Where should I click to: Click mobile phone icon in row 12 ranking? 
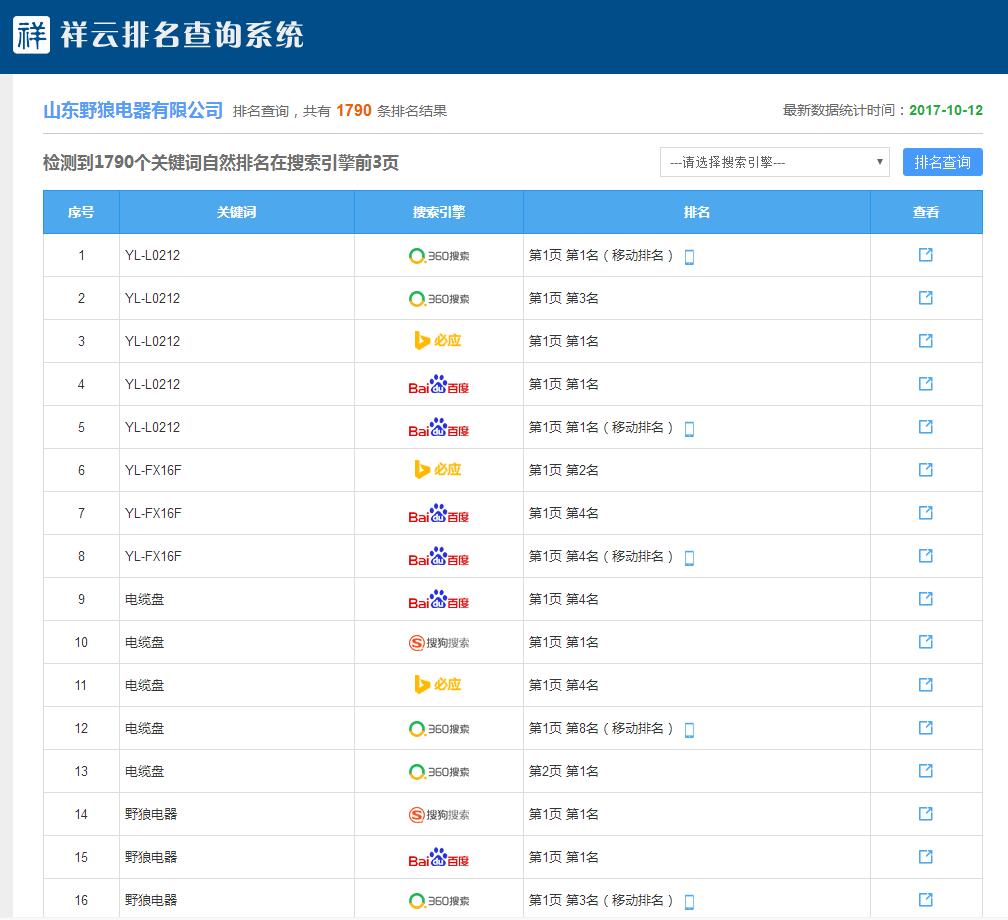(689, 730)
